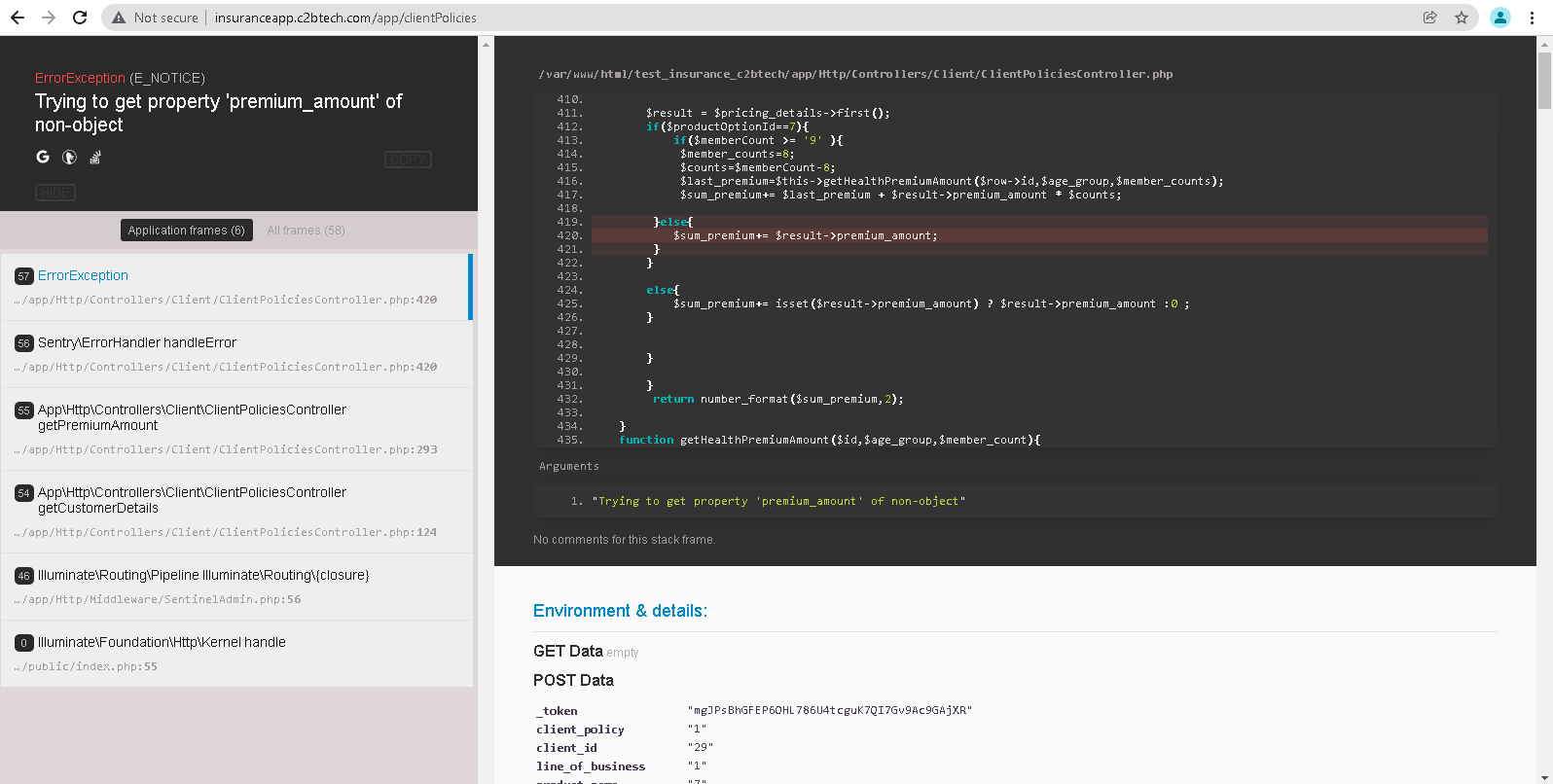Click SentinelAdmin.php:56 file path in frame 46

tap(157, 599)
